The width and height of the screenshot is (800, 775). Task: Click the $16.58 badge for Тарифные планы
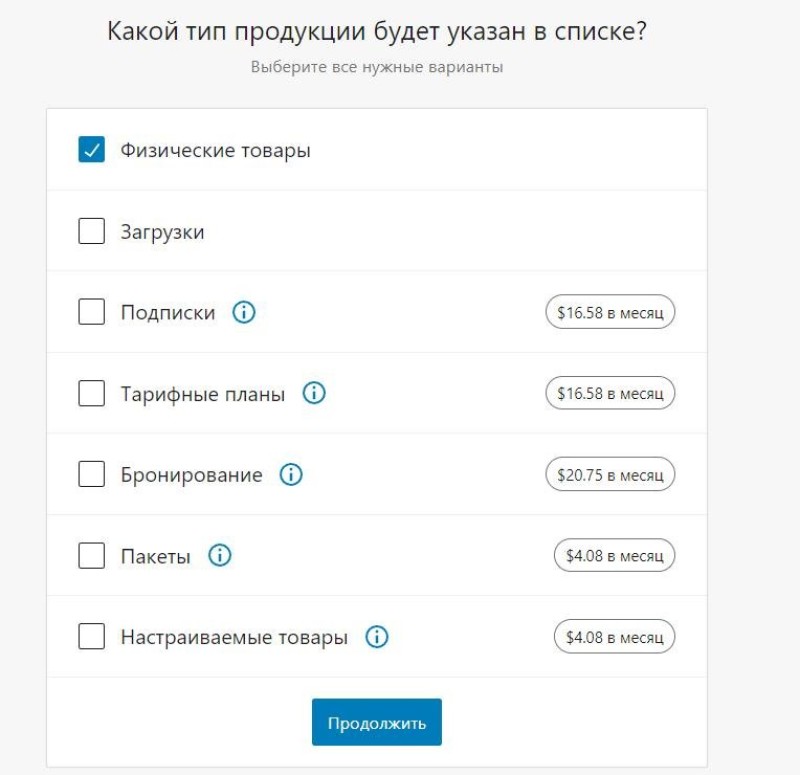610,393
